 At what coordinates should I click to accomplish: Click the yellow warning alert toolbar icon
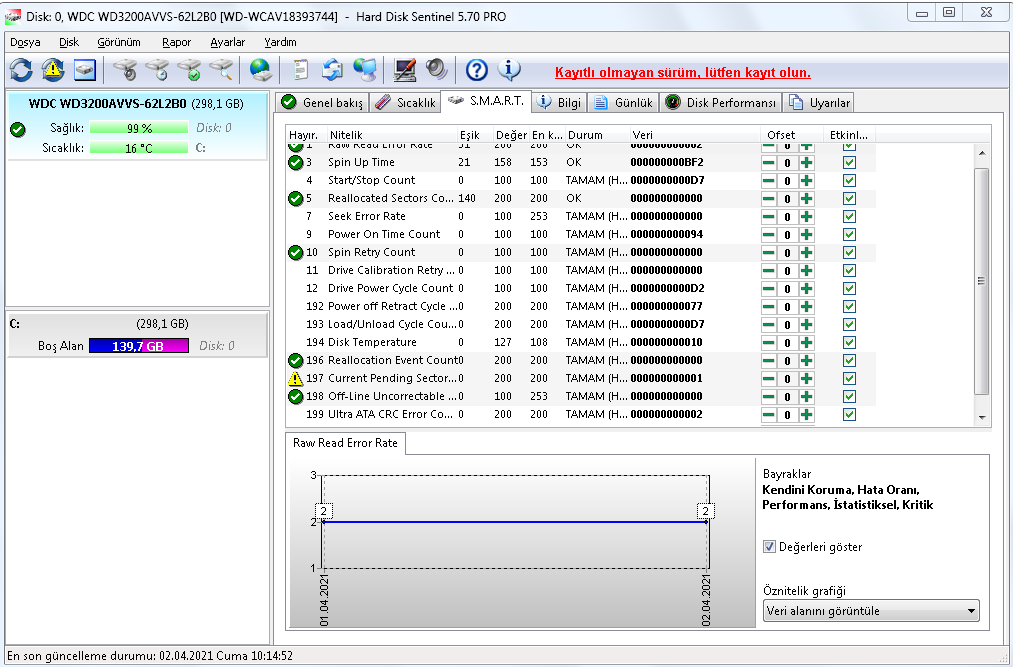[x=52, y=70]
